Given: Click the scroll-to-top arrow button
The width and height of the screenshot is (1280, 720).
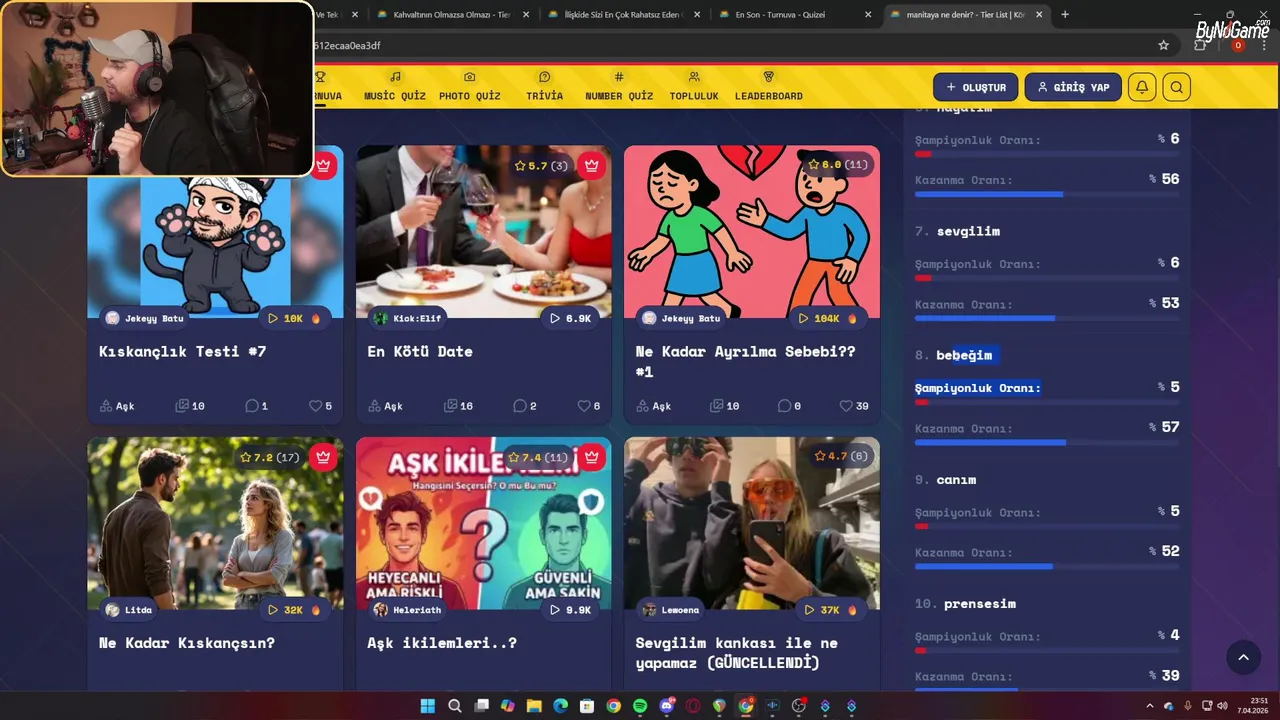Looking at the screenshot, I should coord(1243,657).
